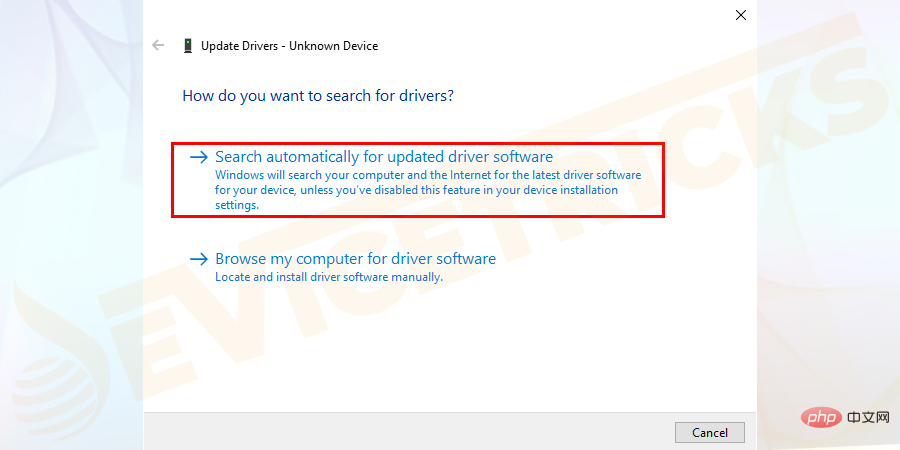The width and height of the screenshot is (900, 450).
Task: Click the arrow icon beside Browse my computer
Action: click(x=199, y=259)
